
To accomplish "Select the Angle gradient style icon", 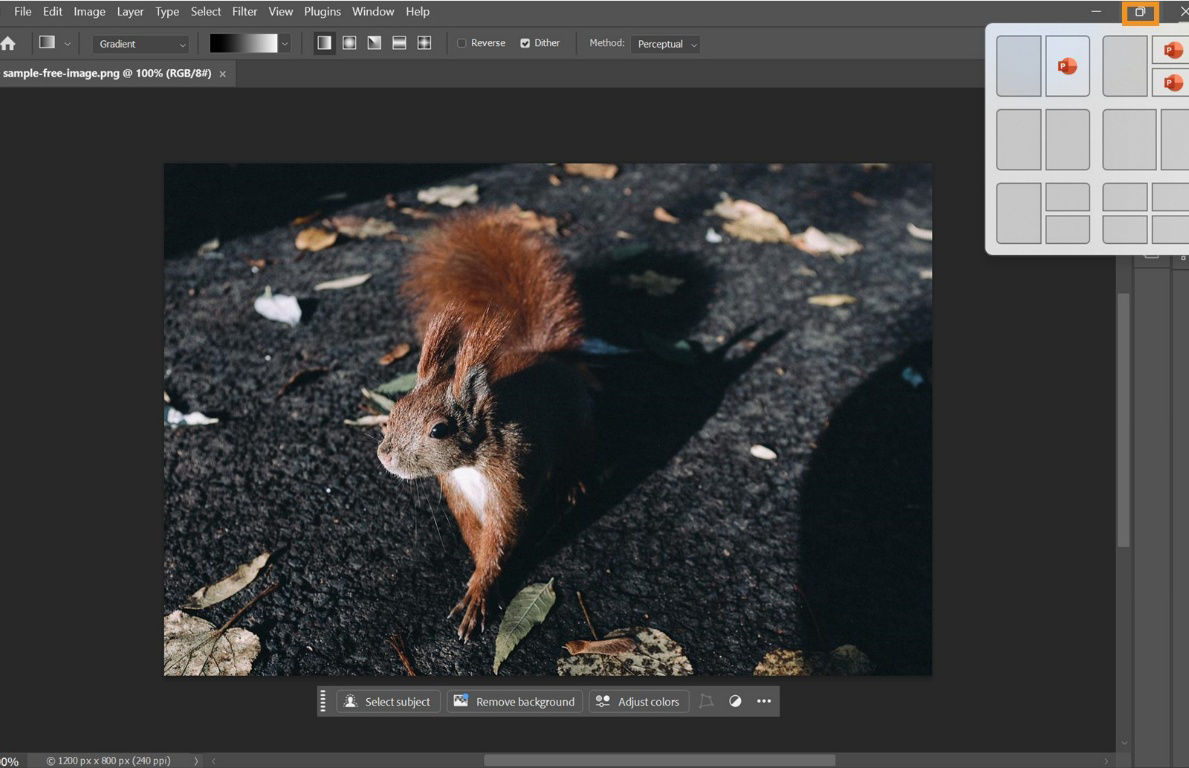I will point(373,43).
